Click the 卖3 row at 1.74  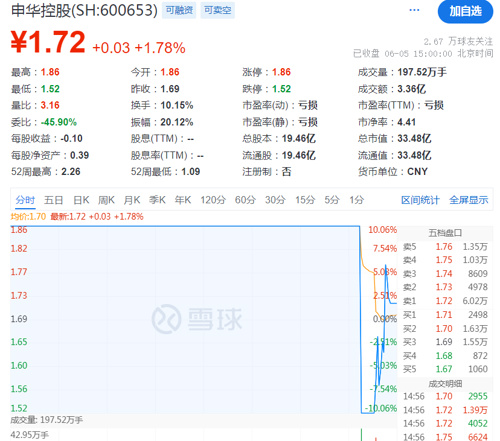pyautogui.click(x=445, y=274)
